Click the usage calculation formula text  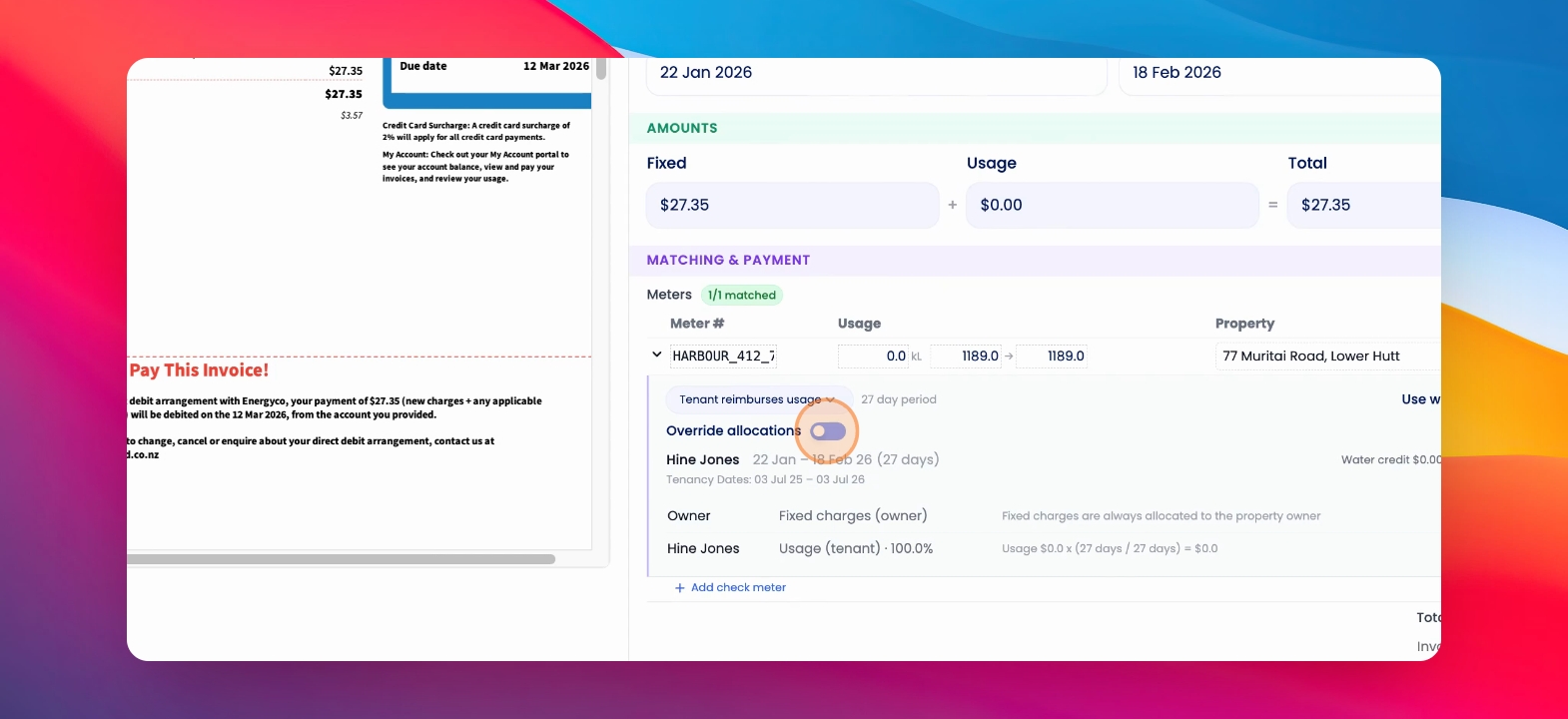[1110, 549]
